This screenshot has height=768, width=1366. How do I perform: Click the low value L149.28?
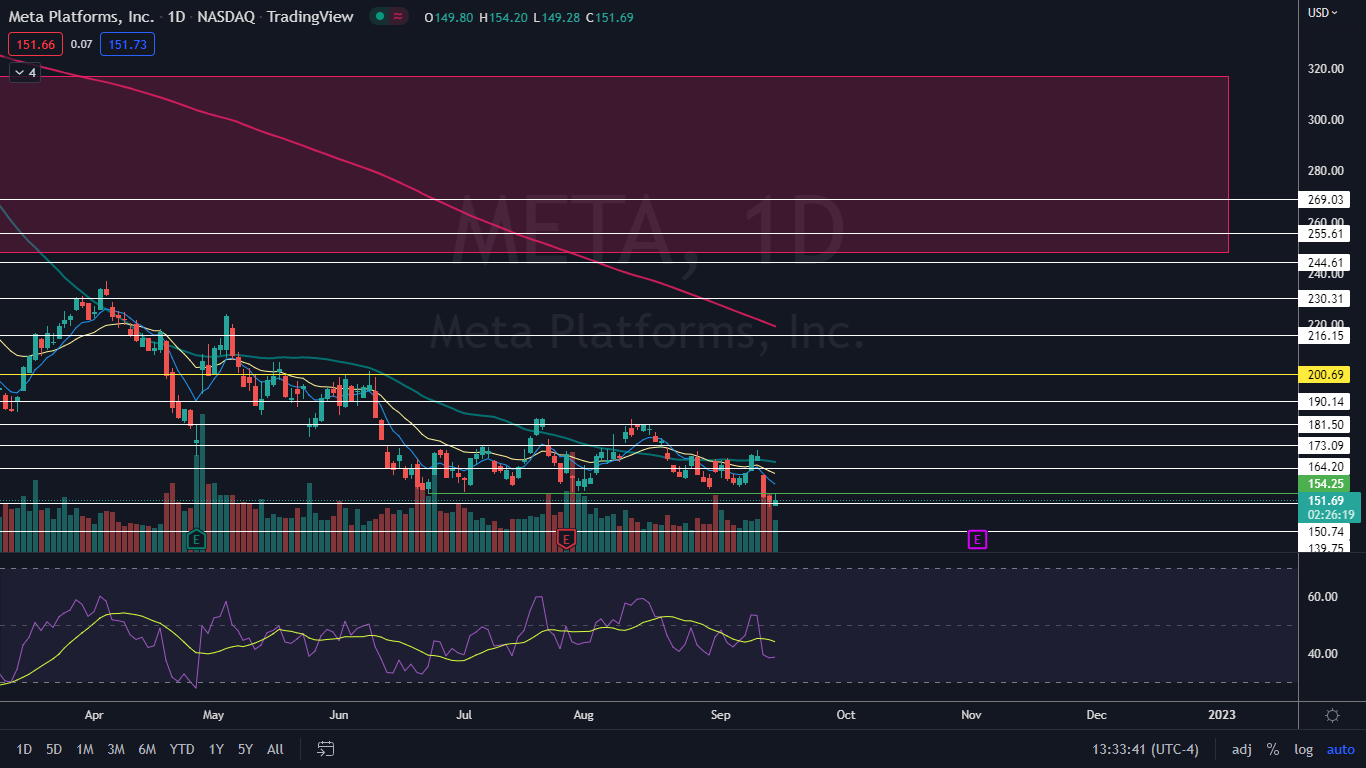click(x=558, y=17)
